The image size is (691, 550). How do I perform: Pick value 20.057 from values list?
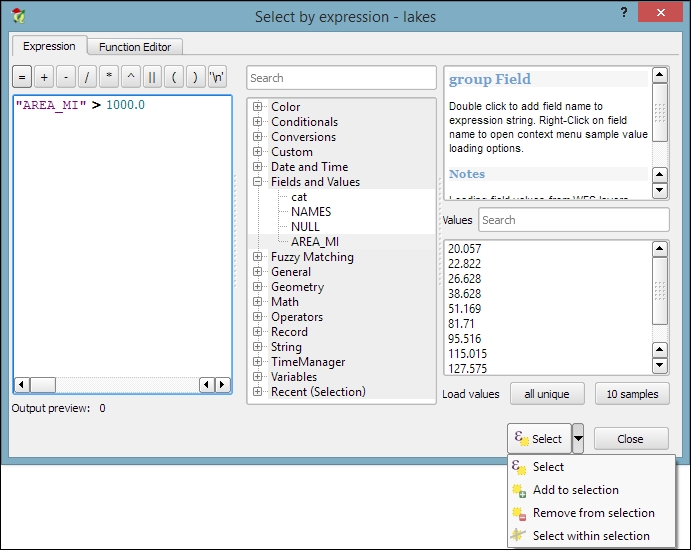pos(464,249)
